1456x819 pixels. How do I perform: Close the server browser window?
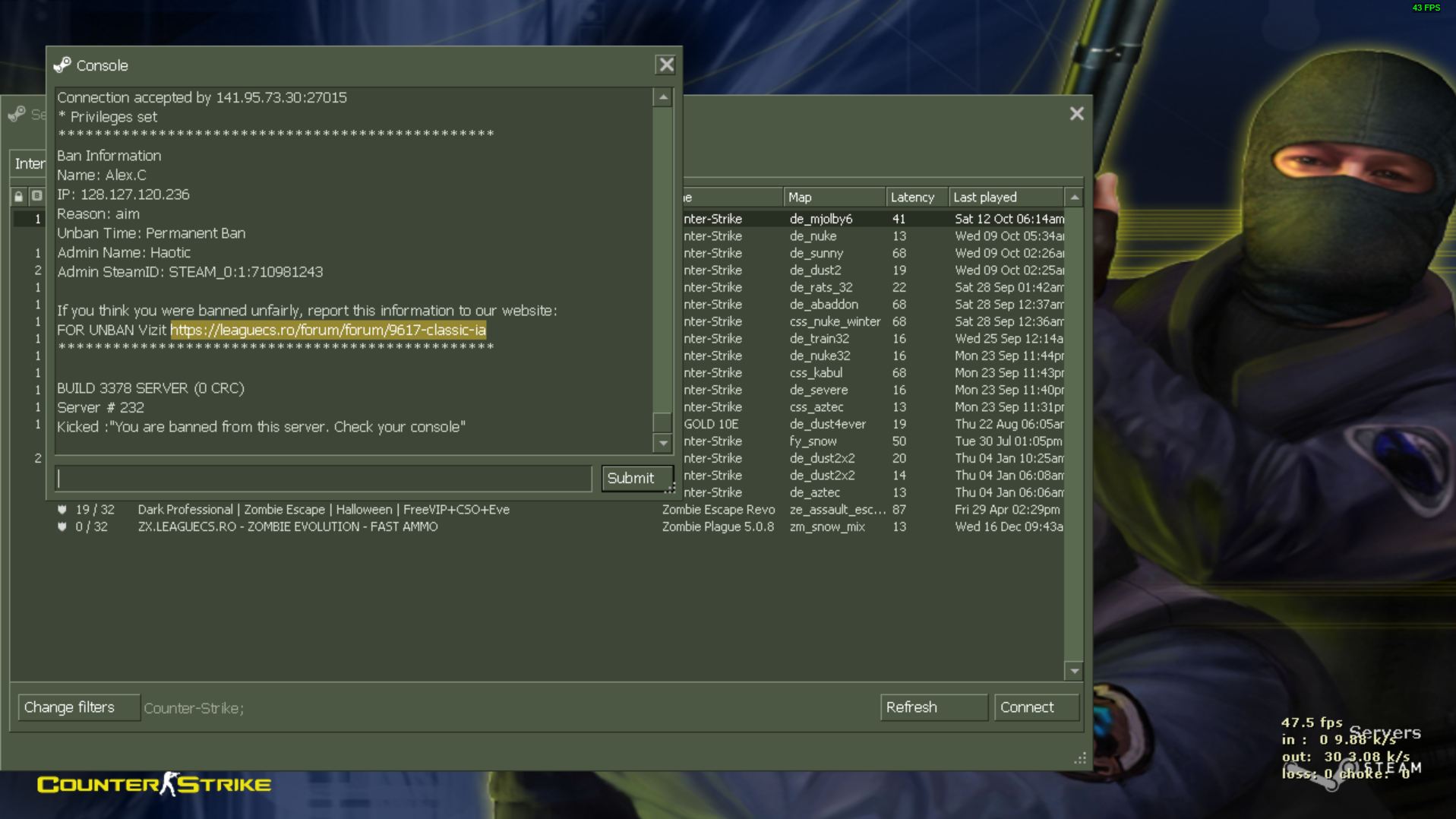tap(1077, 114)
